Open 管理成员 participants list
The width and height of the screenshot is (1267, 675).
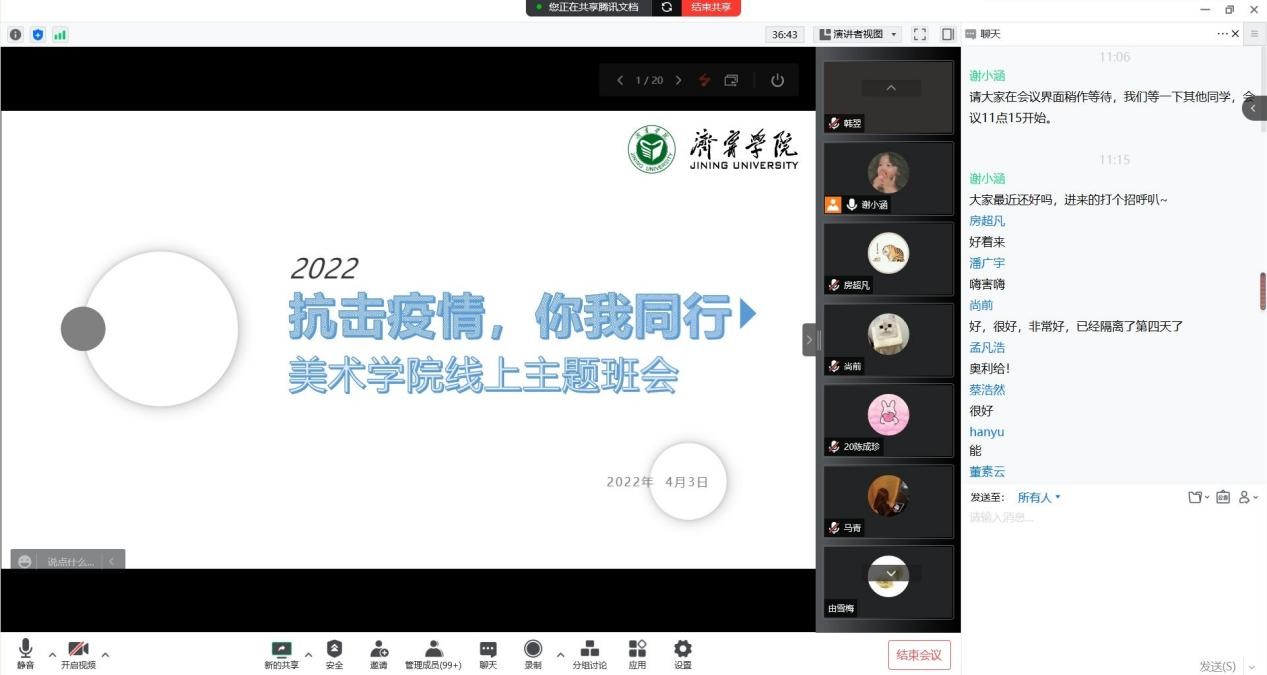click(433, 654)
